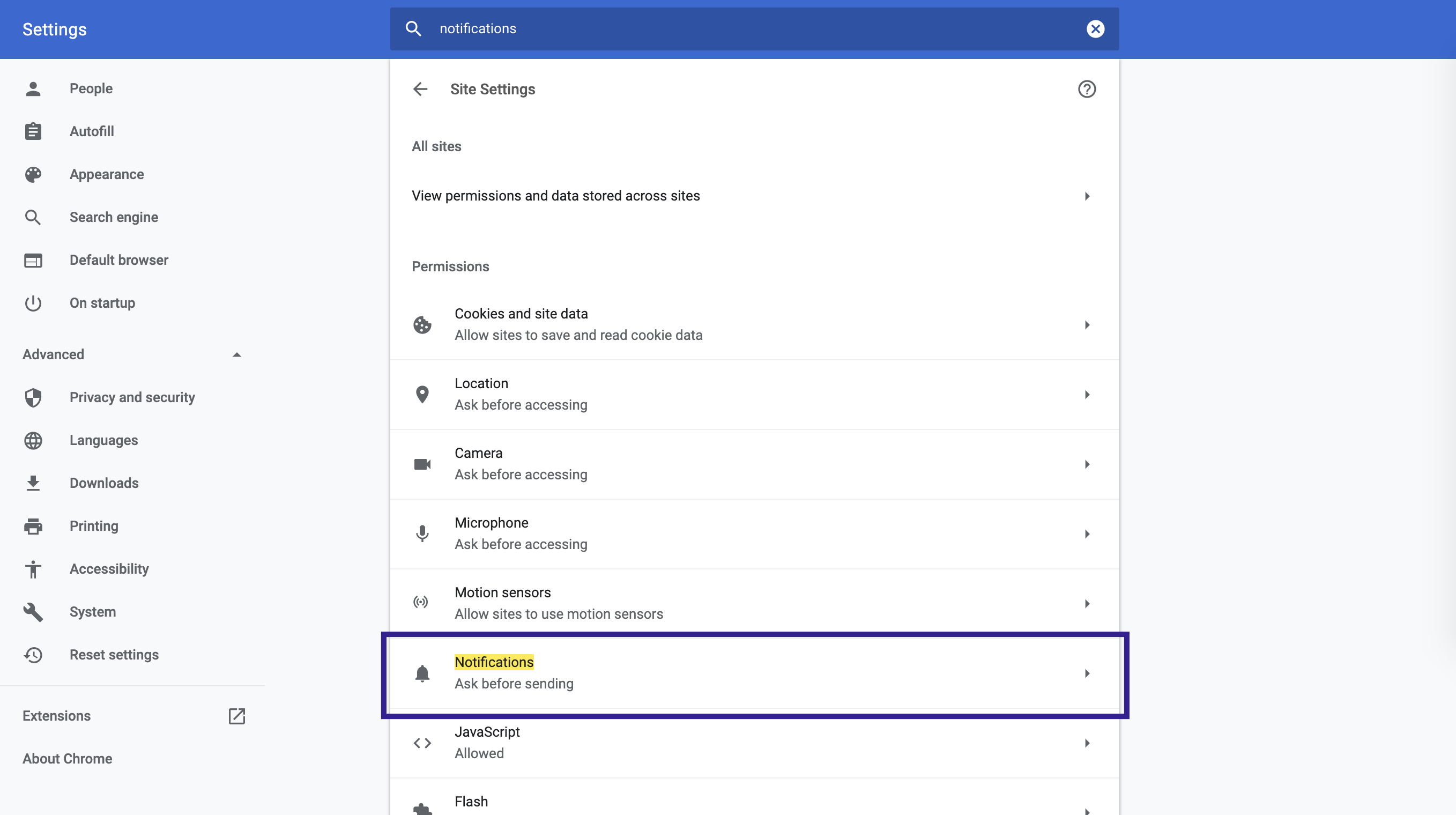Expand the View permissions and data row arrow
Viewport: 1456px width, 815px height.
click(x=1087, y=196)
